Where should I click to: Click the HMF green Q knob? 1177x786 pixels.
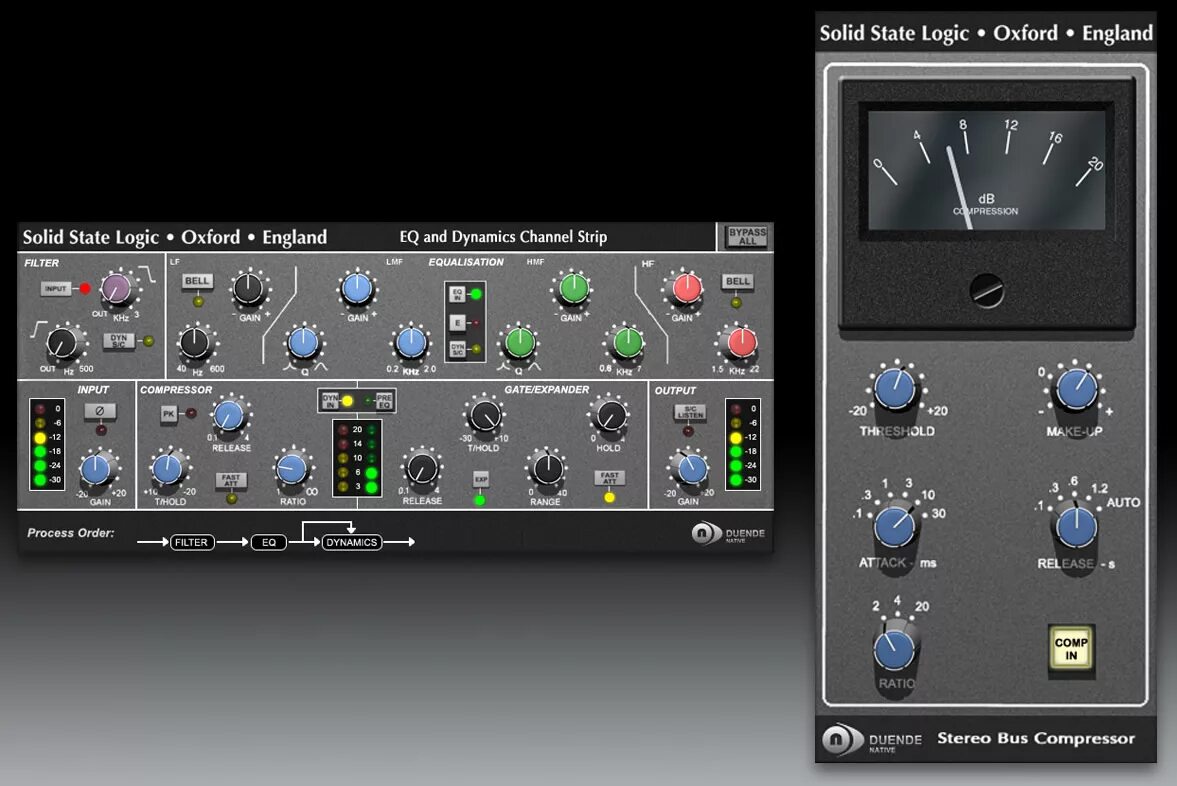pyautogui.click(x=519, y=342)
